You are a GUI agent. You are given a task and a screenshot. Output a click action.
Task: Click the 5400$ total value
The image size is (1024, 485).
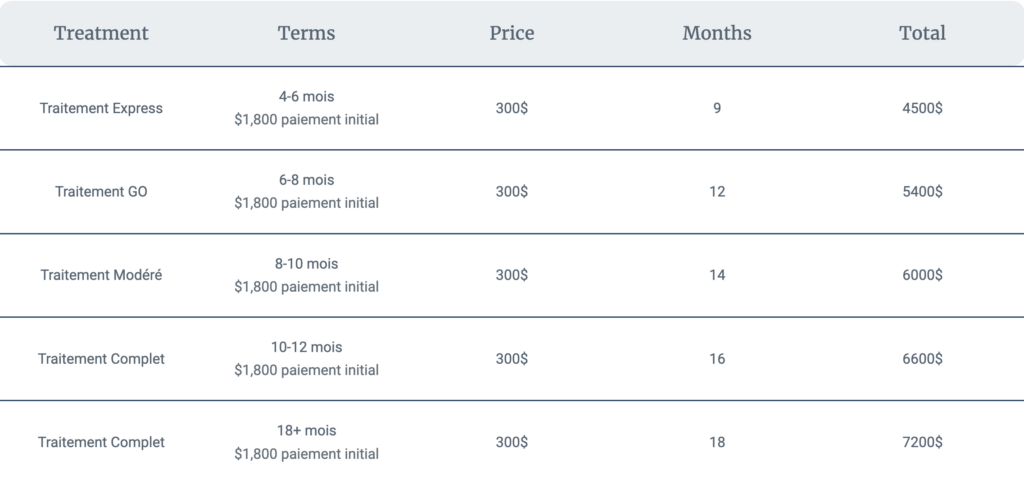tap(922, 192)
